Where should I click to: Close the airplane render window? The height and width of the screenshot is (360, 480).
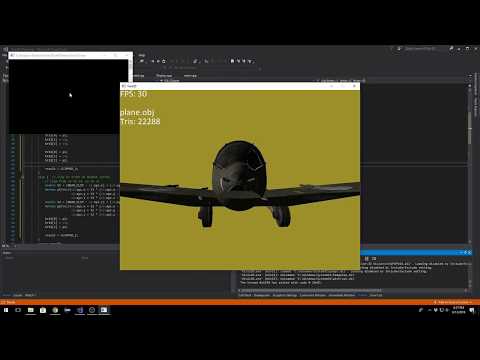coord(354,86)
